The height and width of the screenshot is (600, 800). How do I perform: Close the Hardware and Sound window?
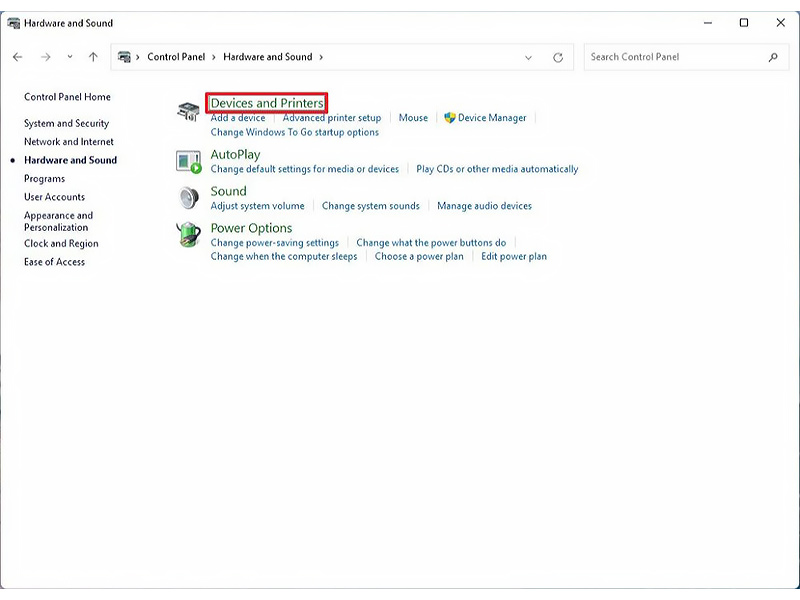(x=781, y=23)
